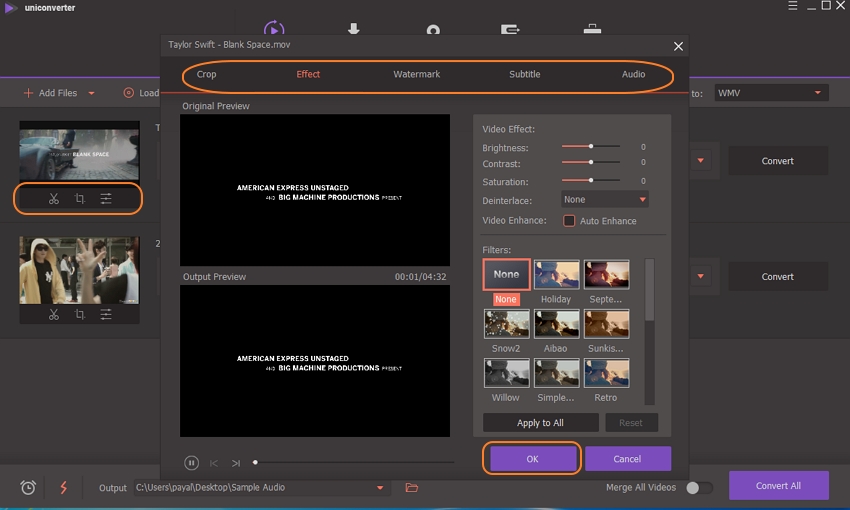Apply the Willow filter
The width and height of the screenshot is (850, 510).
[x=506, y=373]
